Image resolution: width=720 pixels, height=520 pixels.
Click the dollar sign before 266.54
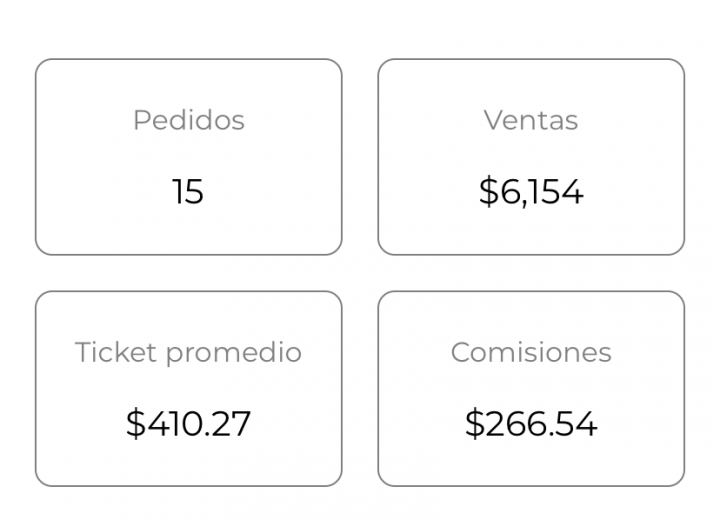(475, 424)
